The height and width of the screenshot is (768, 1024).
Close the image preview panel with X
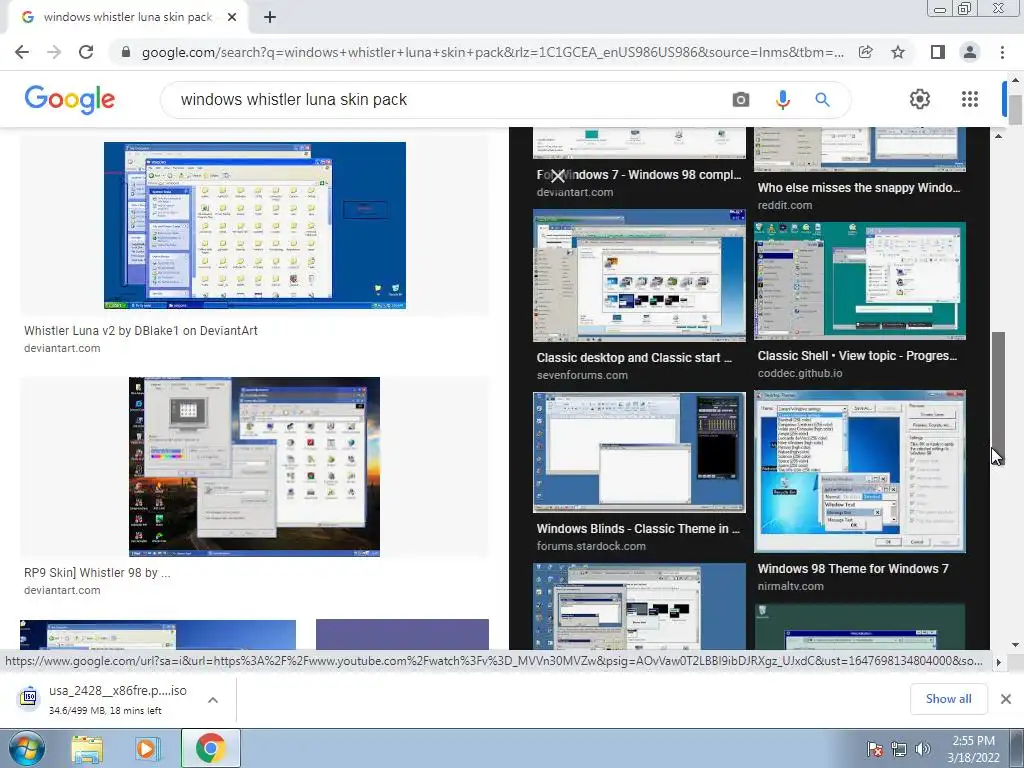point(557,175)
